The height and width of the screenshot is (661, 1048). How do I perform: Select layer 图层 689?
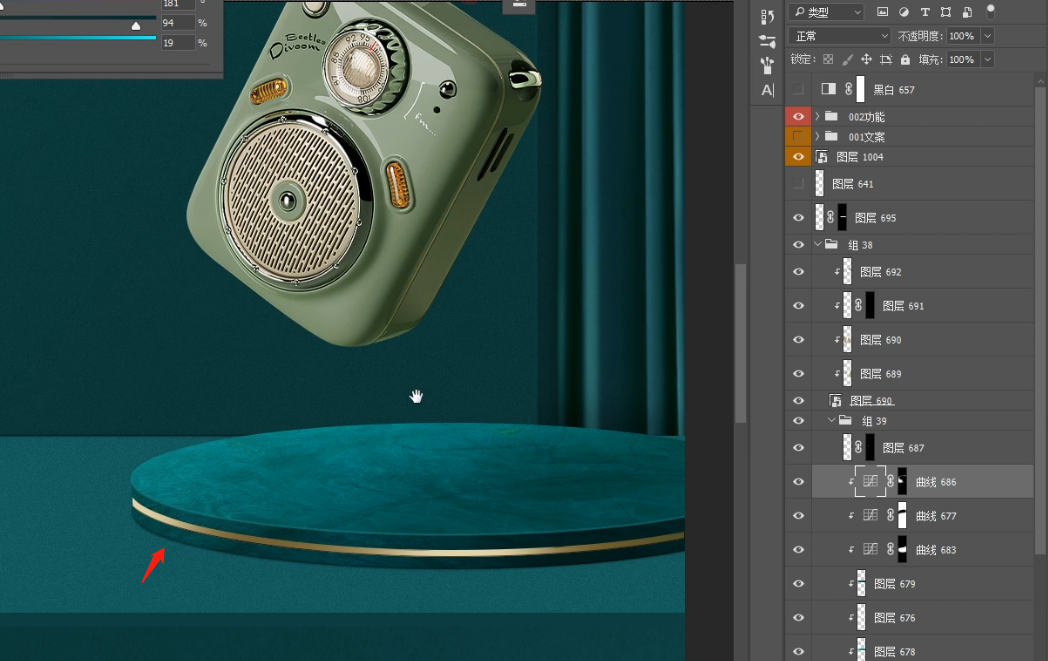click(x=922, y=374)
